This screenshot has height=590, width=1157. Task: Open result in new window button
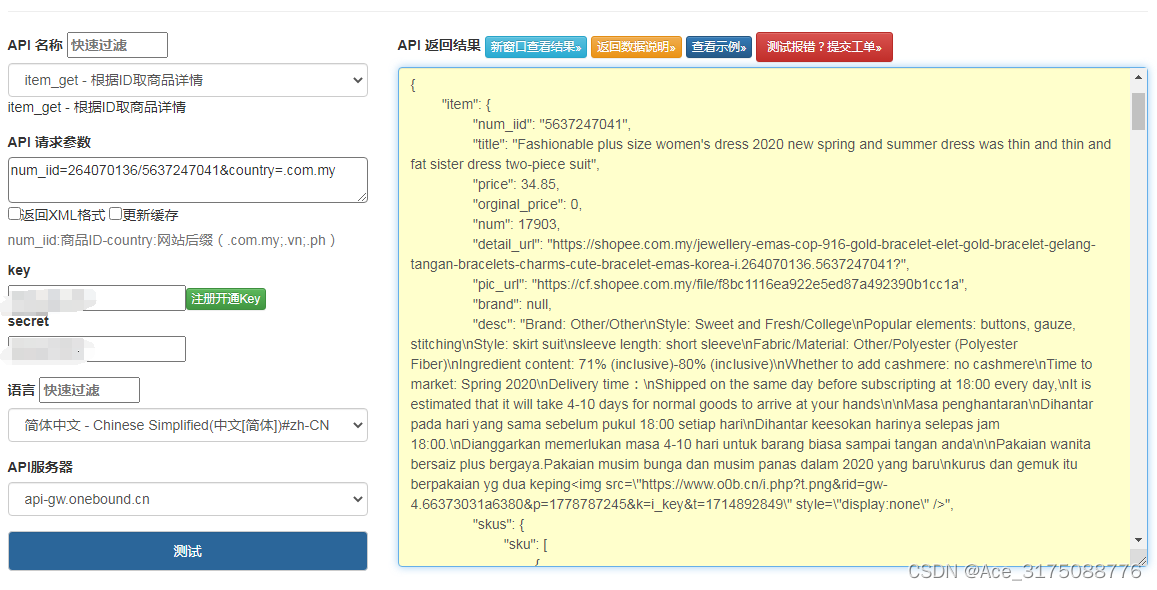[536, 47]
